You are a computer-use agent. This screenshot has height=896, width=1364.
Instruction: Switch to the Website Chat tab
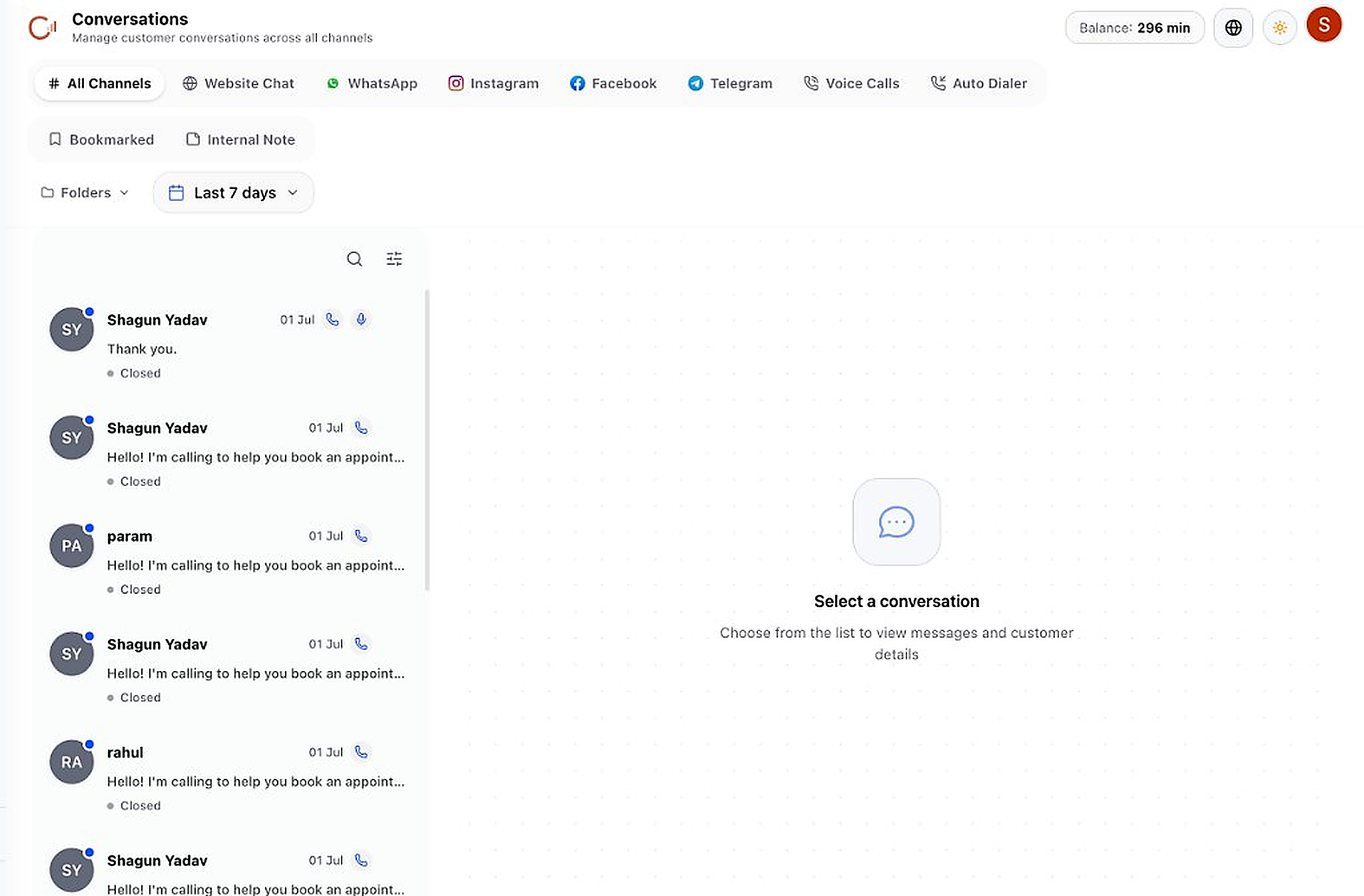pos(238,83)
